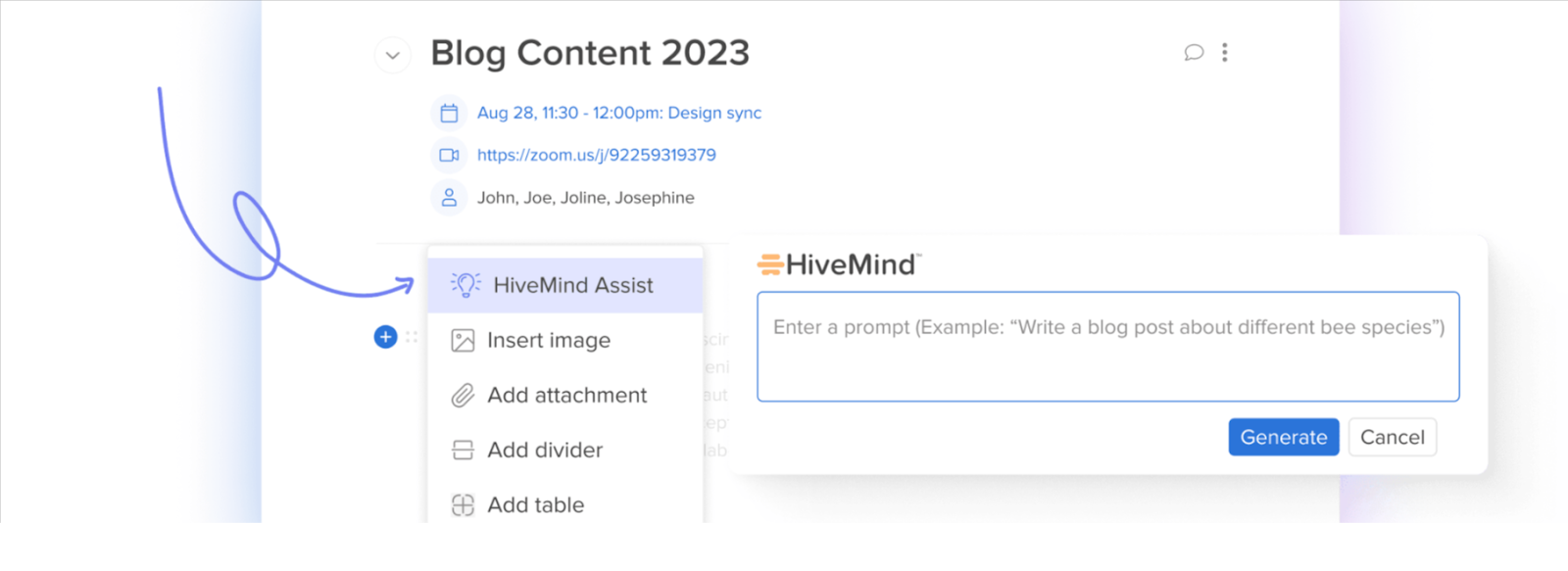This screenshot has height=571, width=1568.
Task: Click the paperclip icon for Add attachment
Action: click(x=463, y=395)
